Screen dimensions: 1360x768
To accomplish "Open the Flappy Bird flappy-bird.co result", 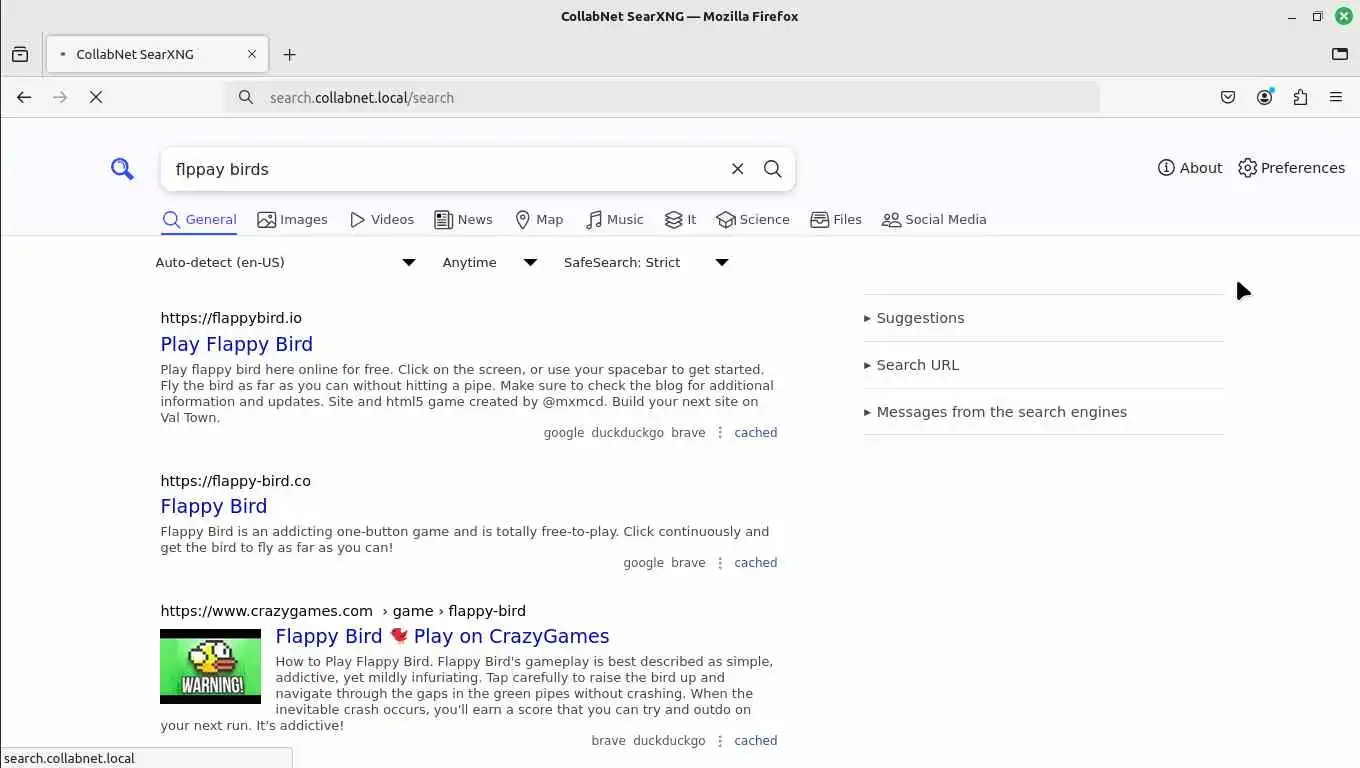I will 214,506.
